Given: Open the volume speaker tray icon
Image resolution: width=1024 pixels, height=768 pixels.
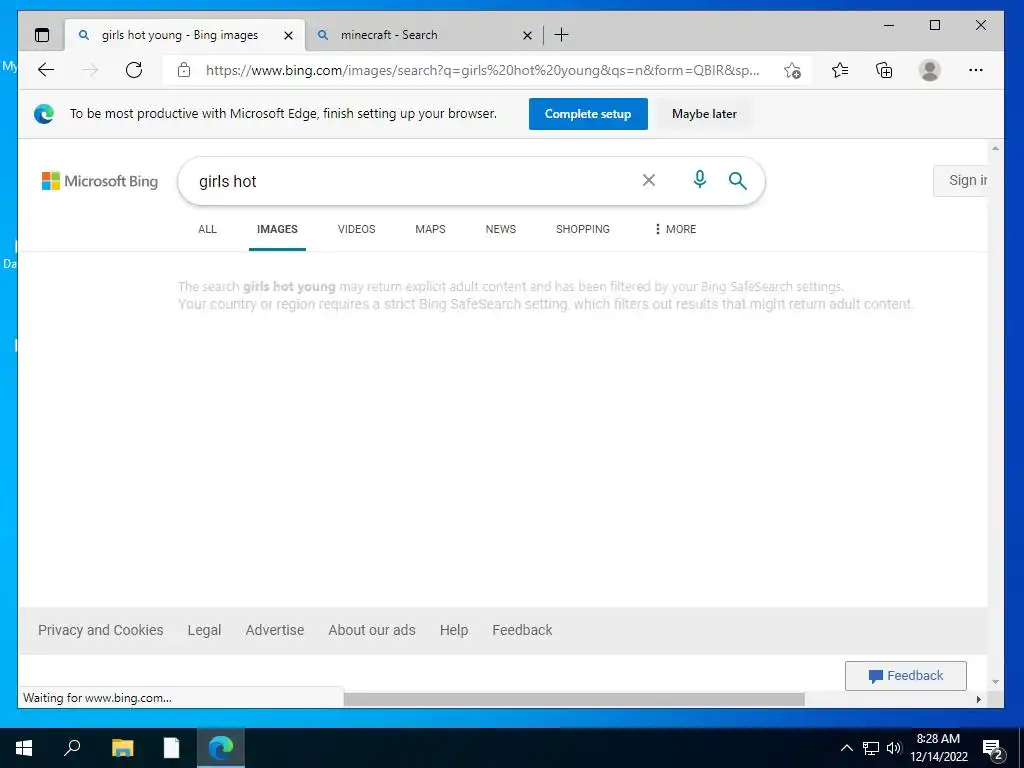Looking at the screenshot, I should (894, 748).
